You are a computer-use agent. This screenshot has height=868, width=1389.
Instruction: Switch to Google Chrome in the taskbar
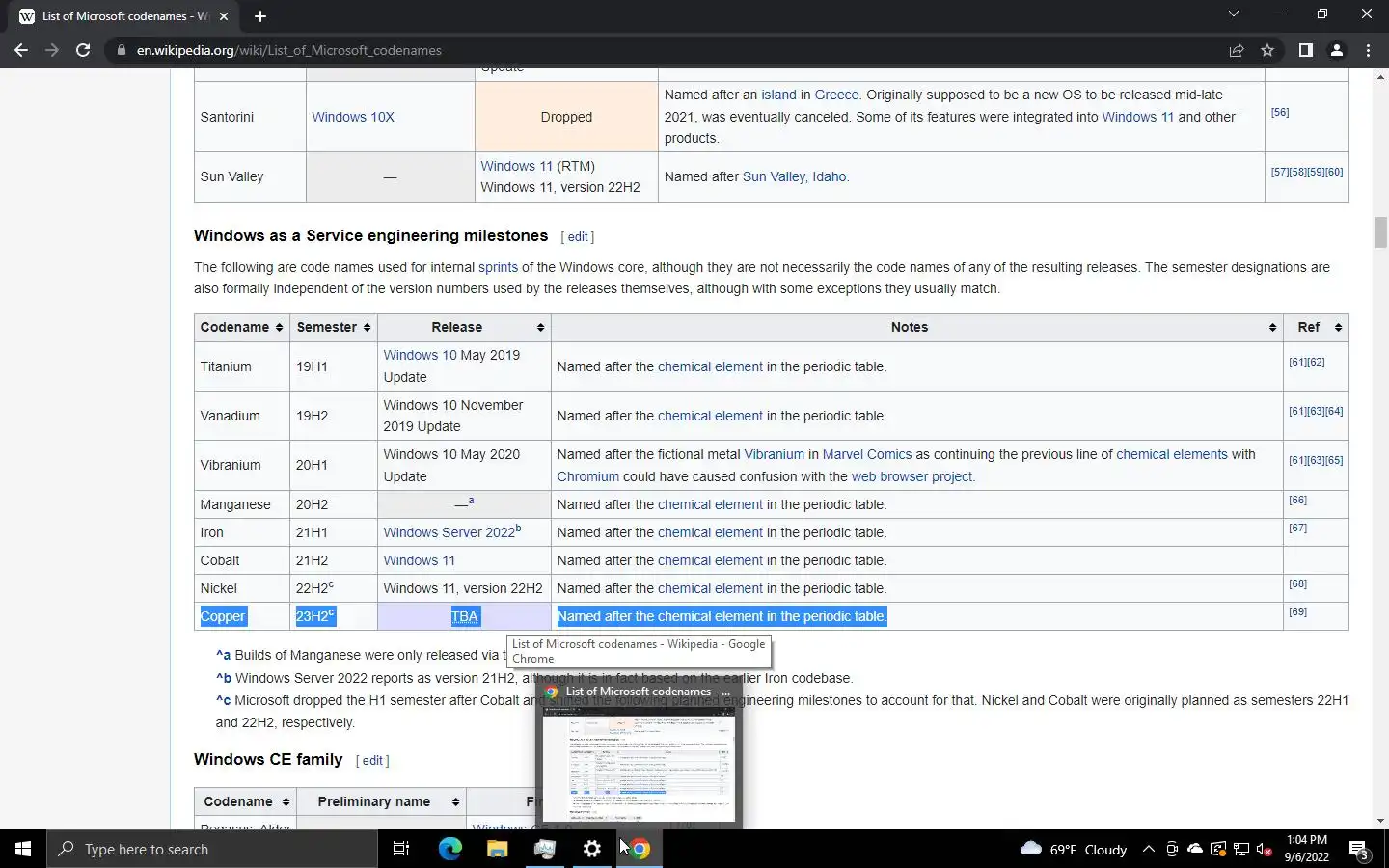click(x=640, y=849)
